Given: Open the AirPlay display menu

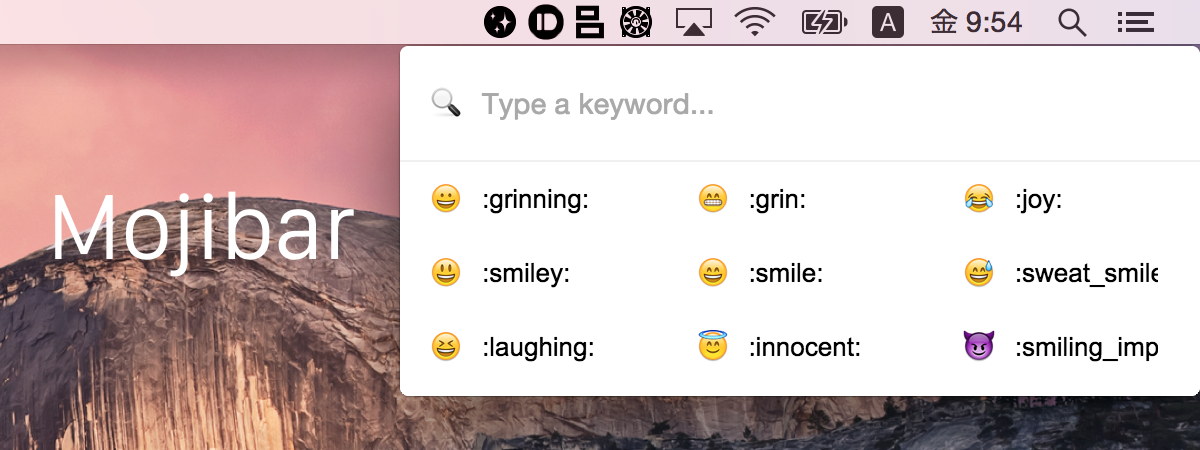Looking at the screenshot, I should [x=692, y=22].
